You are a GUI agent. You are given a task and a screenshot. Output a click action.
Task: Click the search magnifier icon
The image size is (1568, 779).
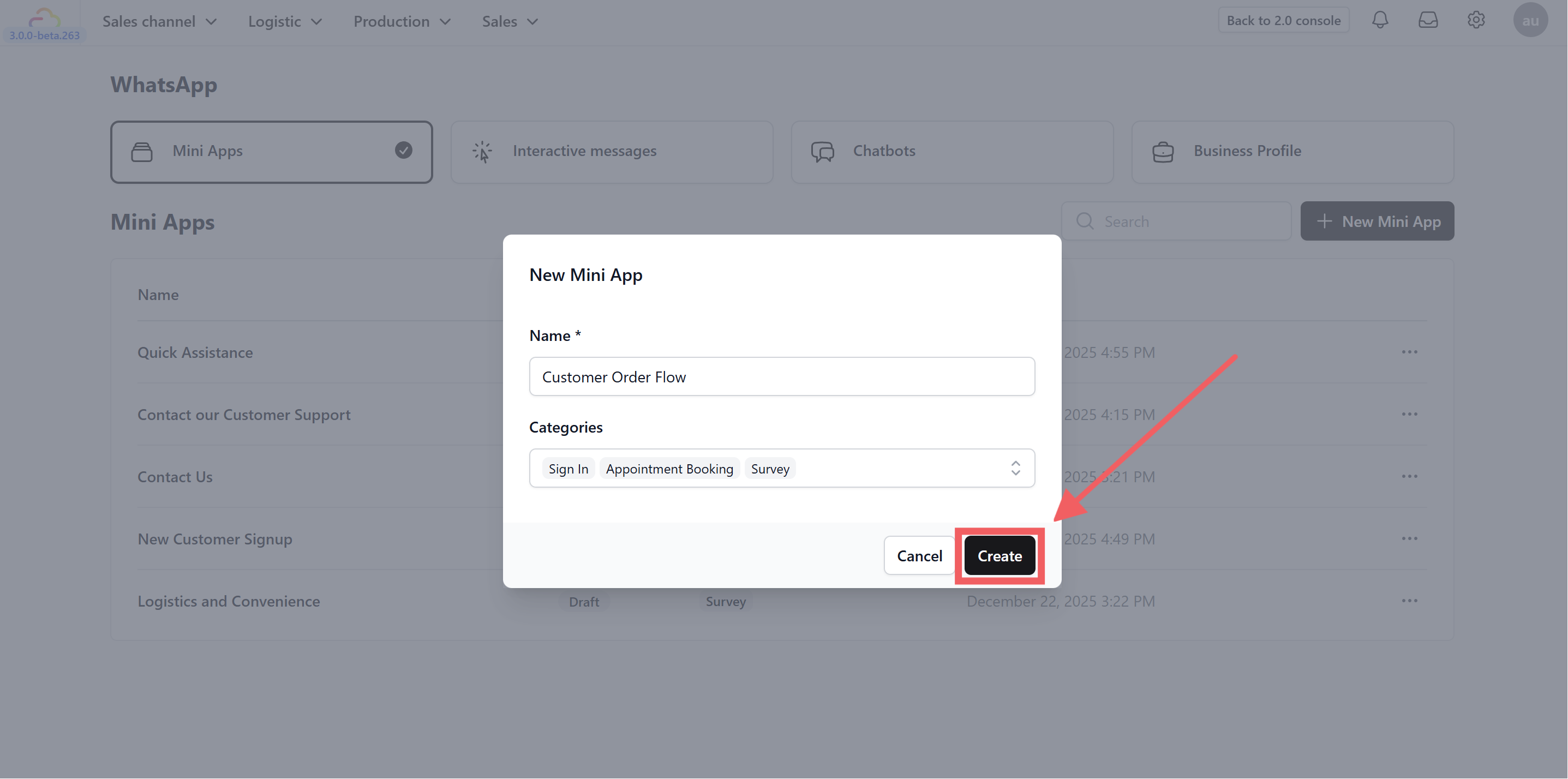coord(1085,221)
